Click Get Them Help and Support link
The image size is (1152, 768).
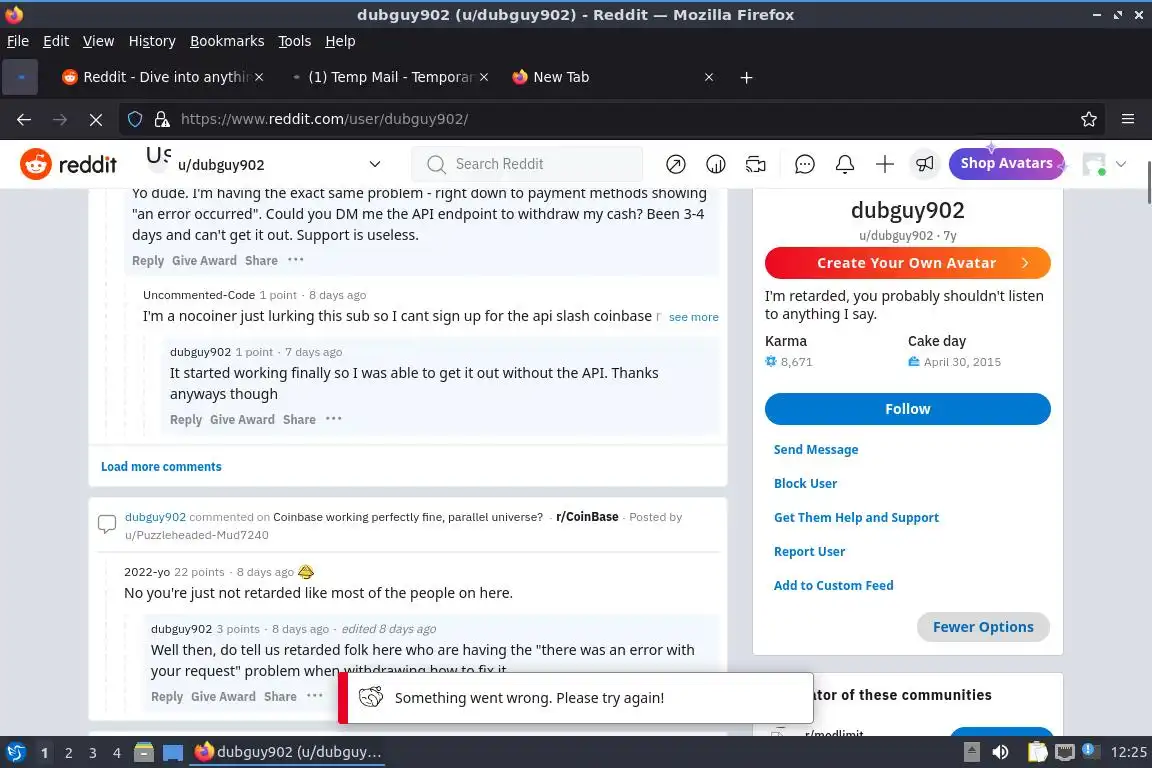click(x=856, y=517)
